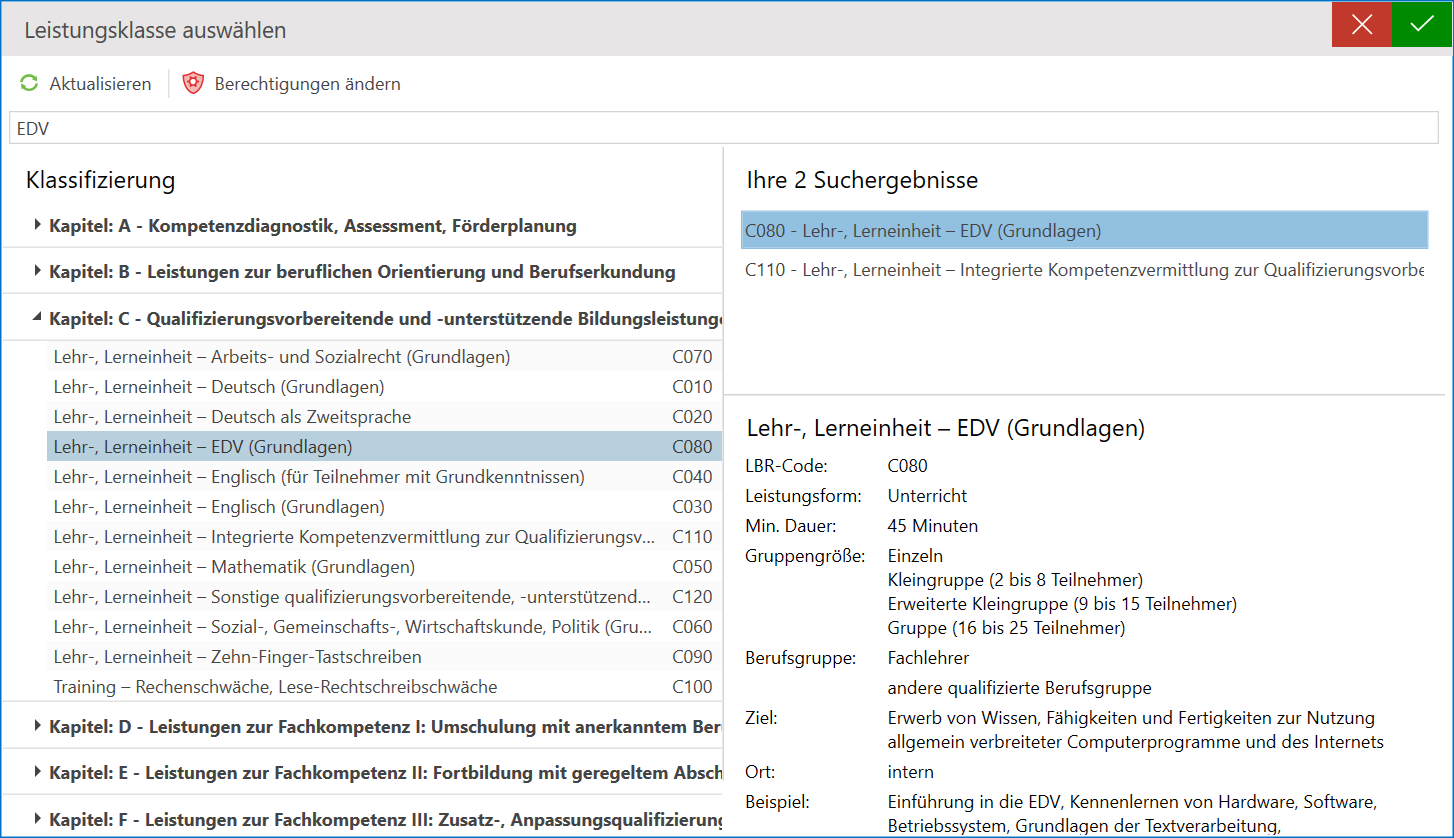Select Kapitel: A - Kompetenzdiagnostik heading
Image resolution: width=1454 pixels, height=838 pixels.
[313, 226]
